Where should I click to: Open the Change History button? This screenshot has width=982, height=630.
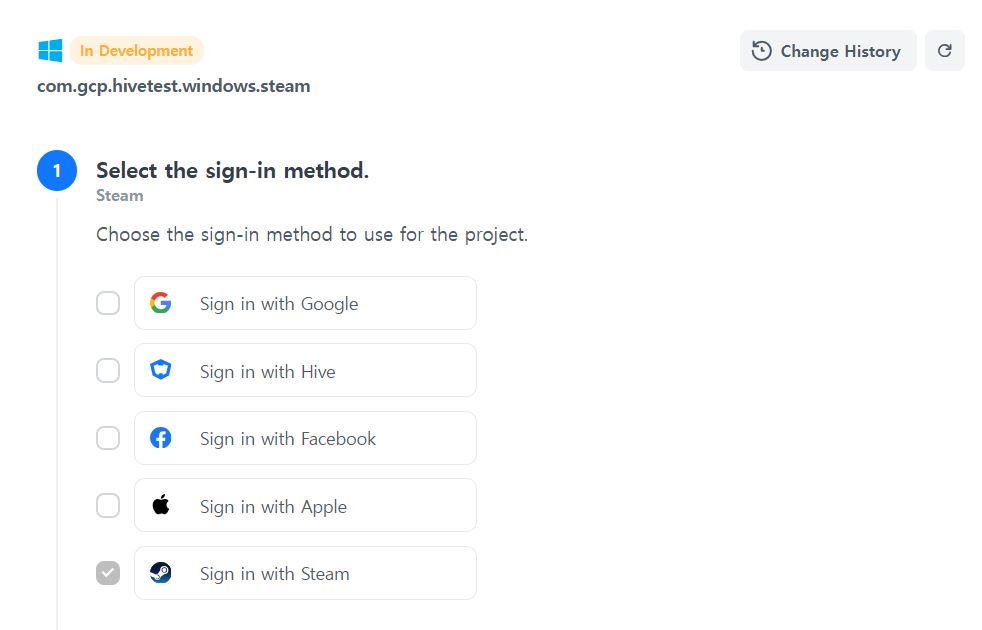(x=828, y=51)
